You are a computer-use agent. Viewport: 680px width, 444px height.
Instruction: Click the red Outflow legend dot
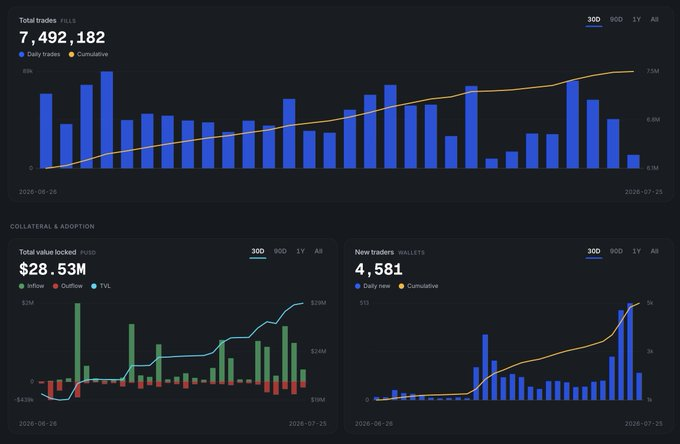pyautogui.click(x=56, y=287)
